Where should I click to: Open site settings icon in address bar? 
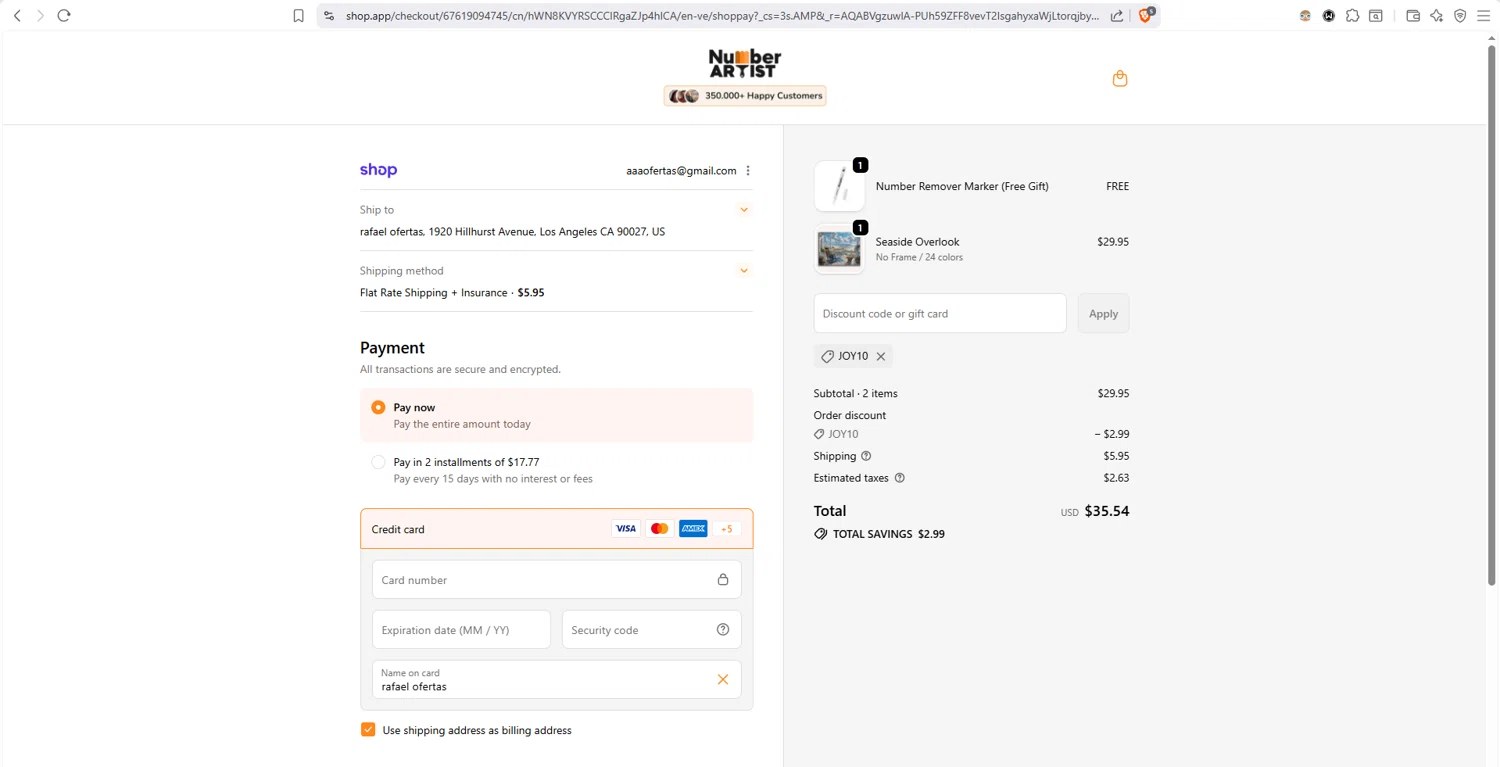click(329, 16)
